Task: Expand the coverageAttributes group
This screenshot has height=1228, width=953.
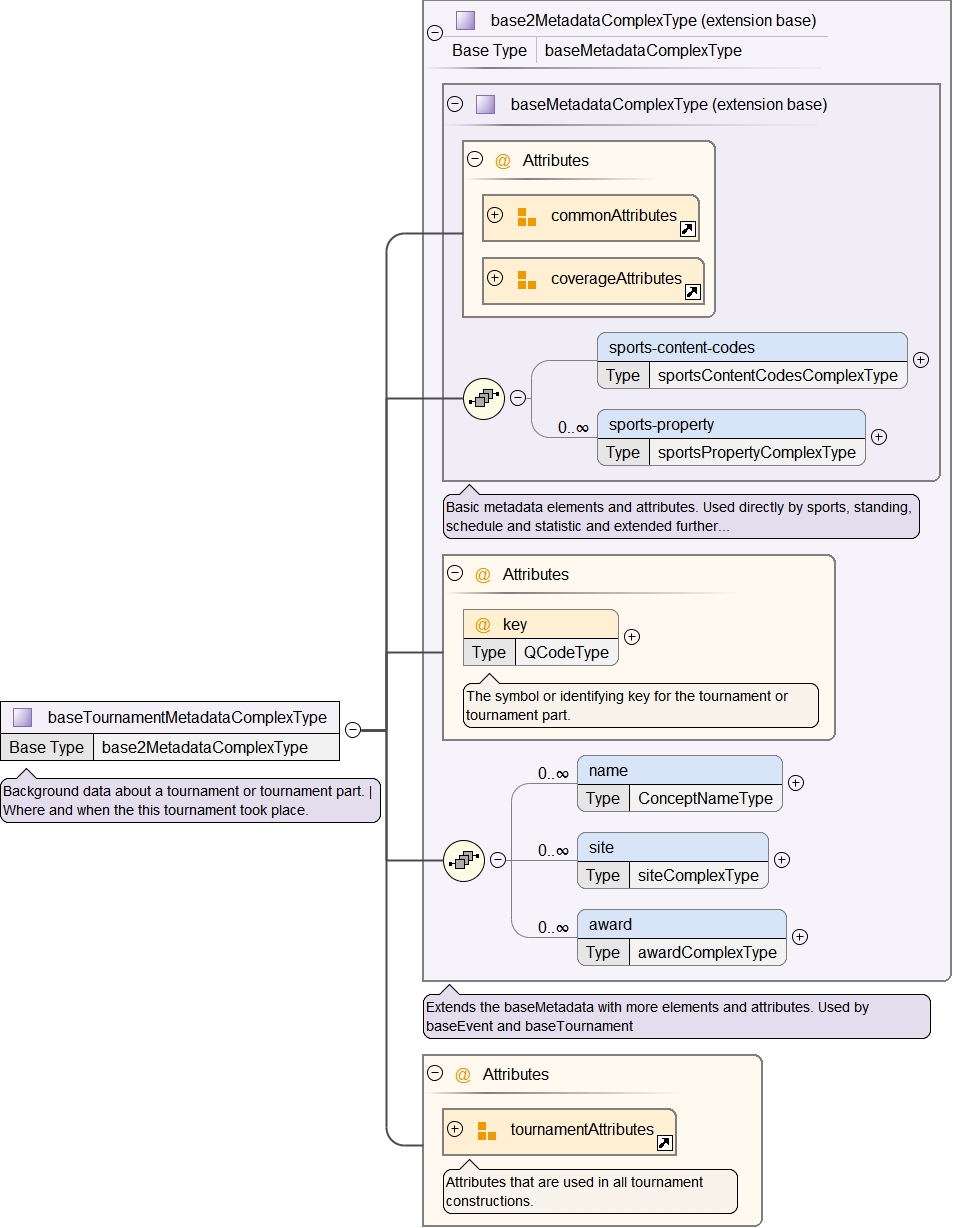Action: coord(495,279)
